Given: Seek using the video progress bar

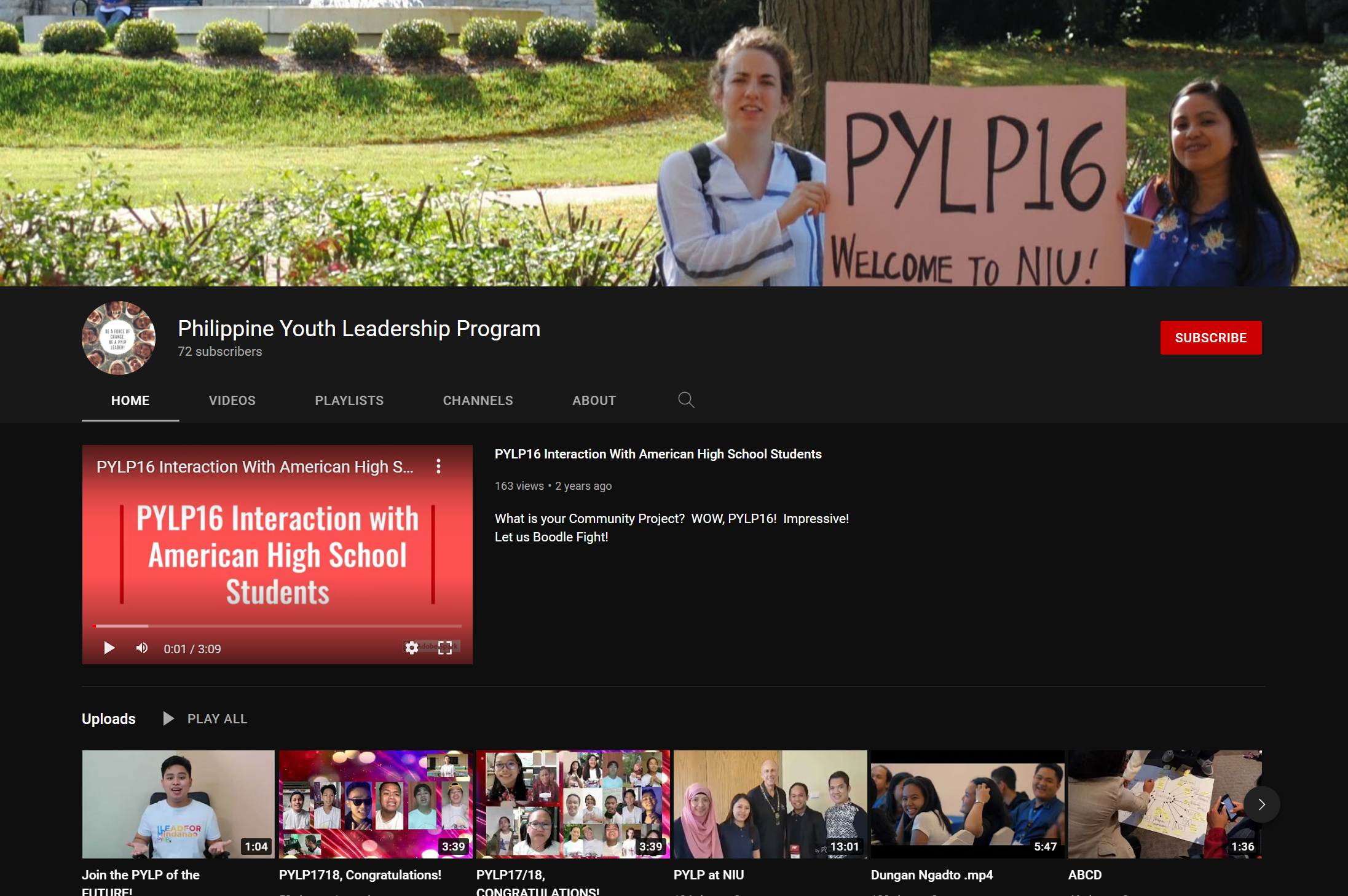Looking at the screenshot, I should click(x=277, y=626).
